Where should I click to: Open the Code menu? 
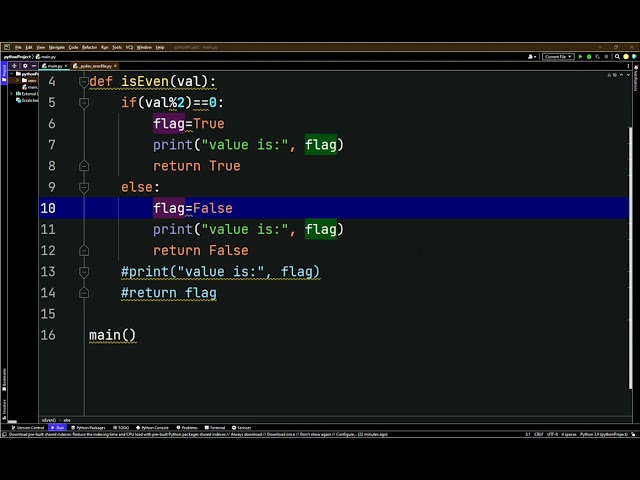[73, 47]
